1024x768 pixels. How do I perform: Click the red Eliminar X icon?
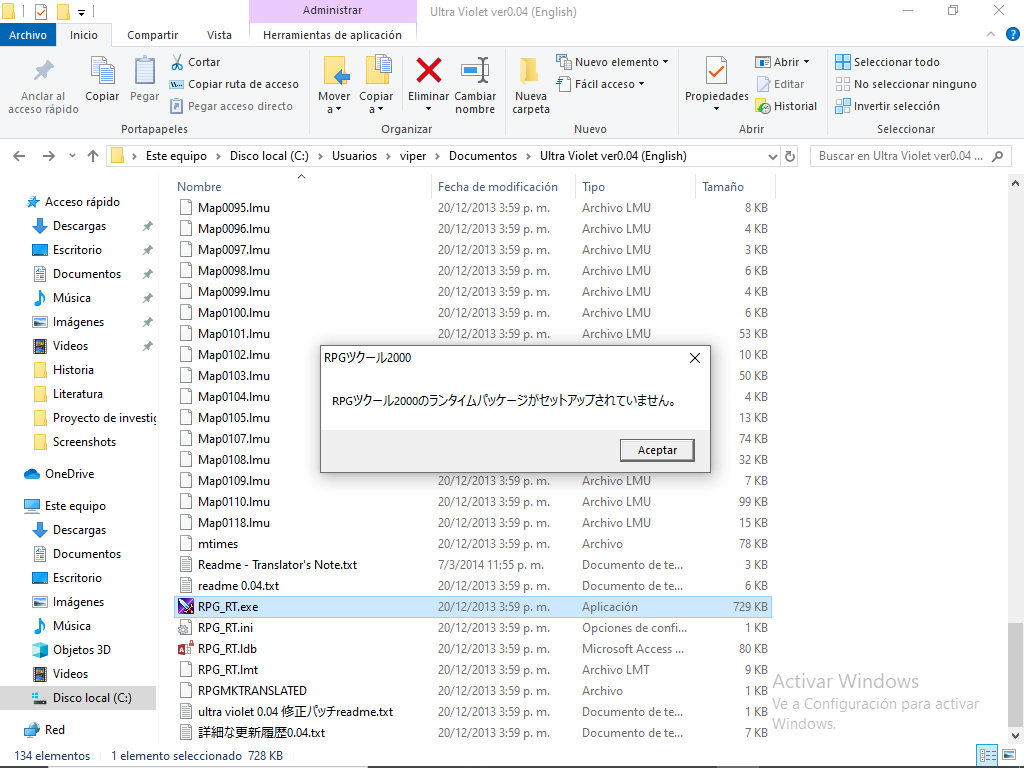click(428, 70)
